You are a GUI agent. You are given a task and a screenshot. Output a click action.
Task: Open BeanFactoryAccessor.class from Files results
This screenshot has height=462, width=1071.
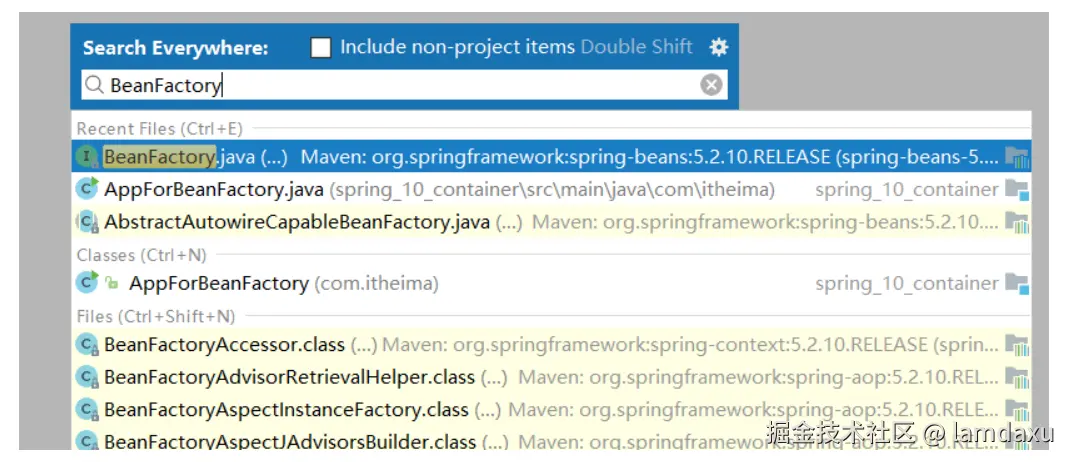point(224,345)
